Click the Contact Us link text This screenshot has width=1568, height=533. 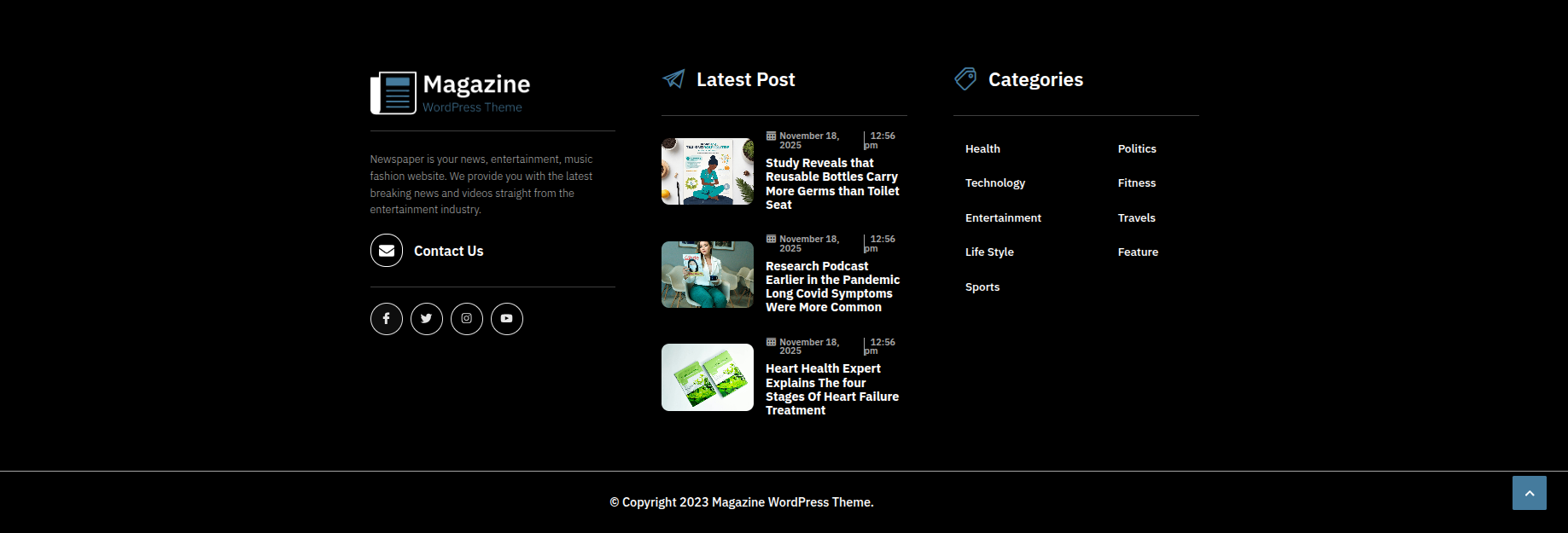click(448, 252)
